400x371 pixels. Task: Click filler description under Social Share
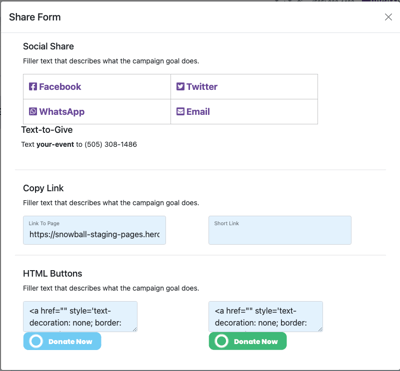pyautogui.click(x=111, y=61)
